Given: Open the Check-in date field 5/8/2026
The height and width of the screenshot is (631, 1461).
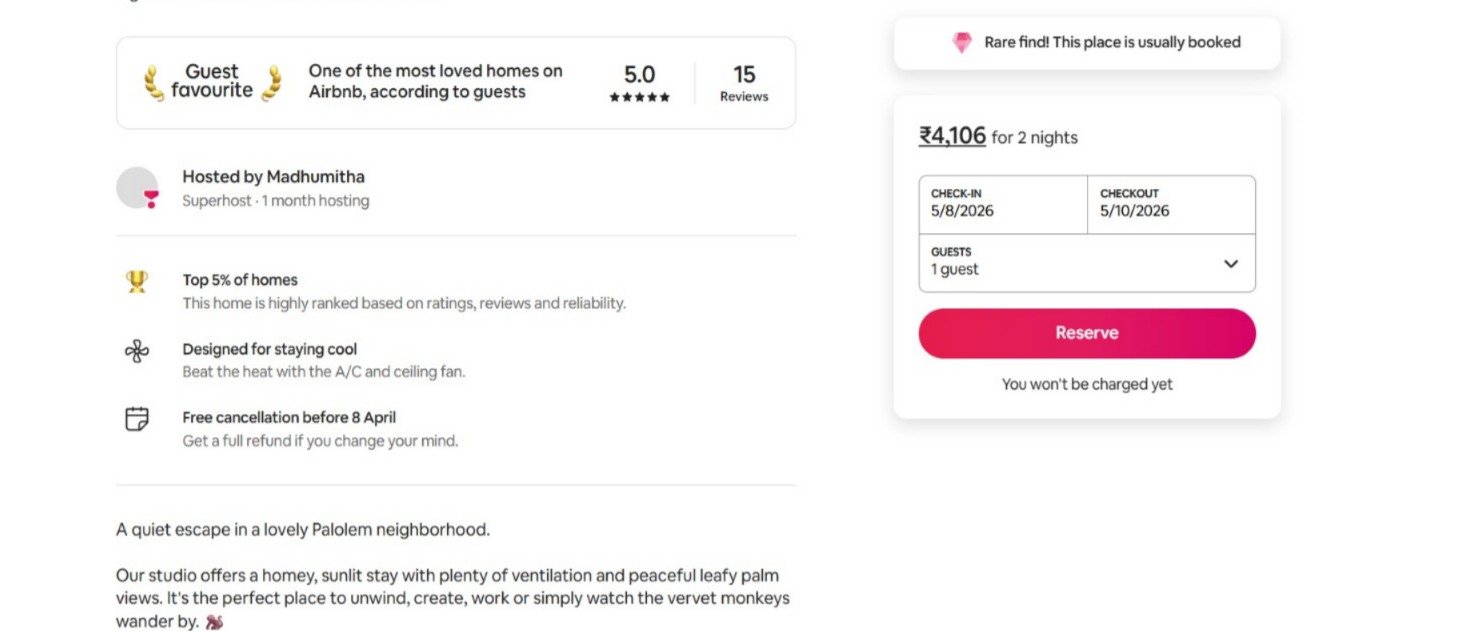Looking at the screenshot, I should (x=1002, y=204).
